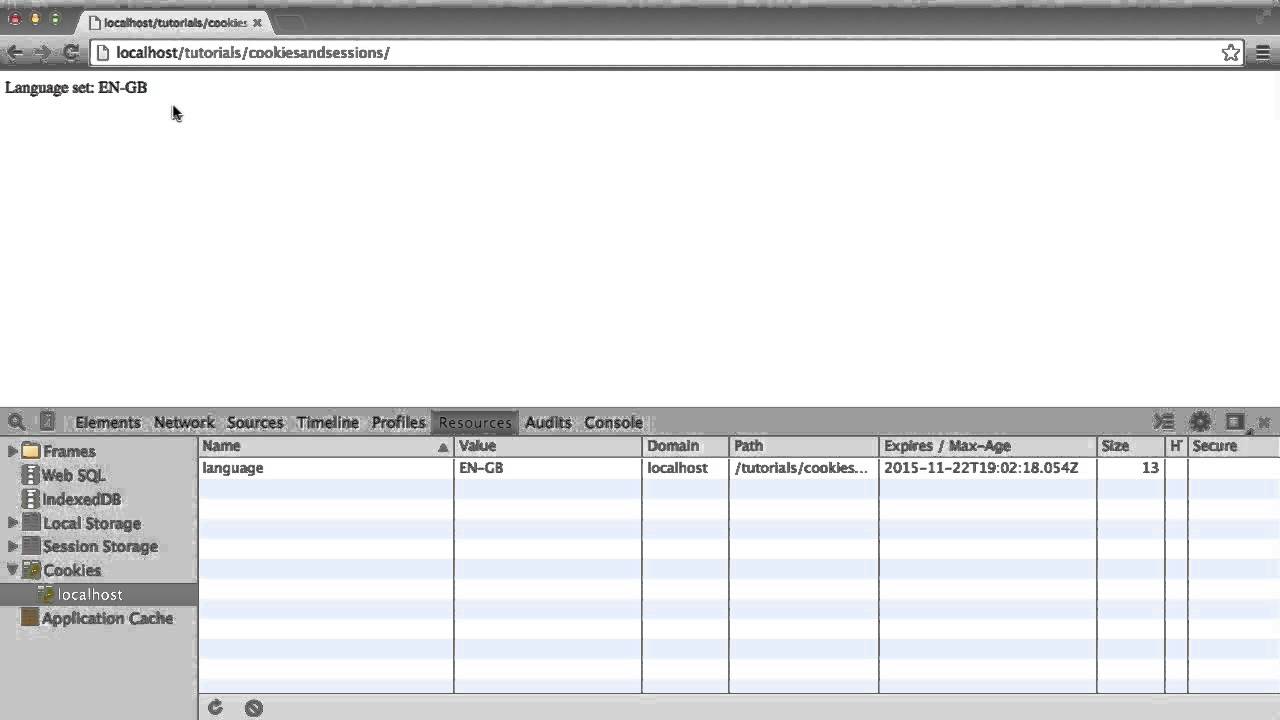Select Frames in the sidebar

pos(69,451)
